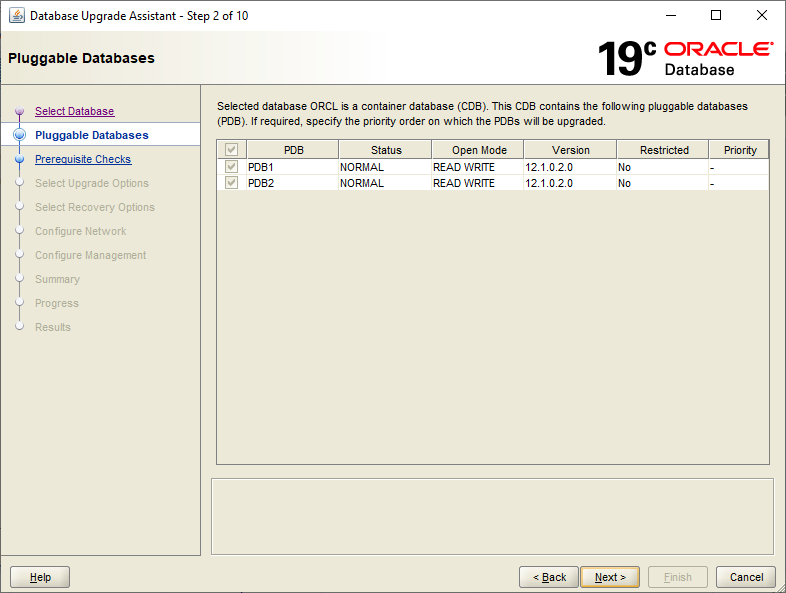Click the Back button
The height and width of the screenshot is (593, 786).
click(x=549, y=577)
